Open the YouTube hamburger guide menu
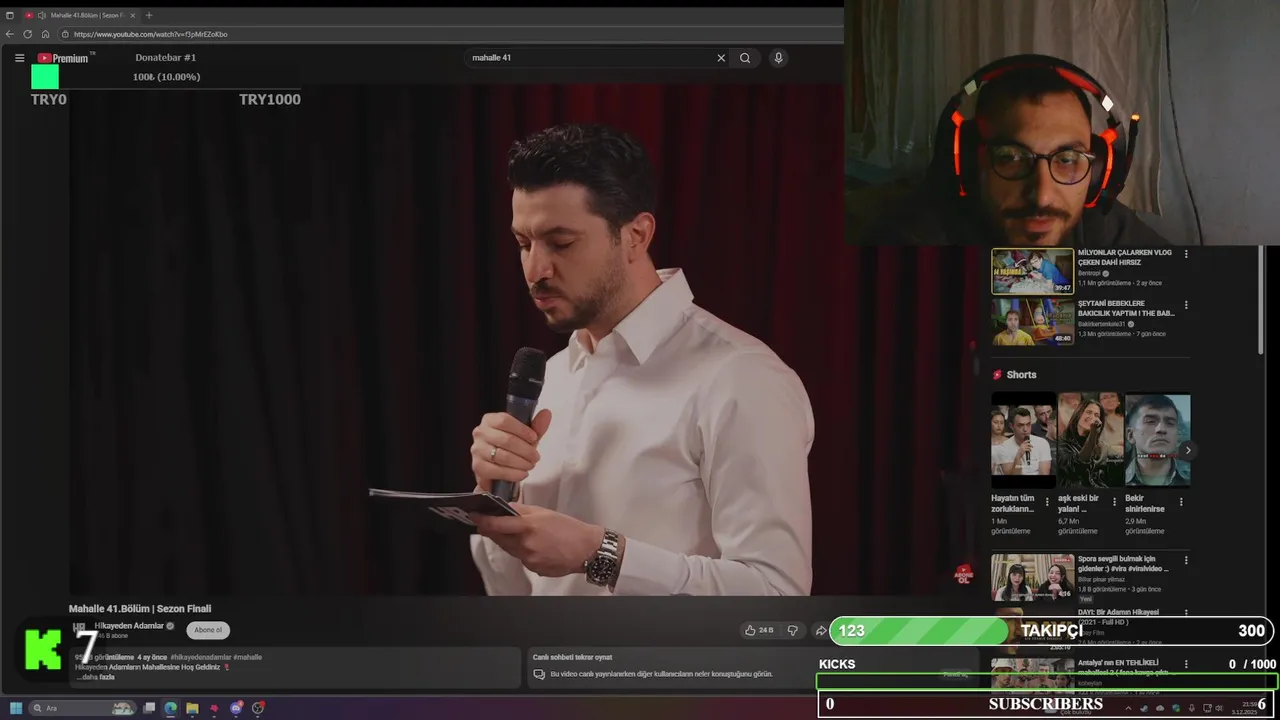Screen dimensions: 1280x720 coord(19,58)
